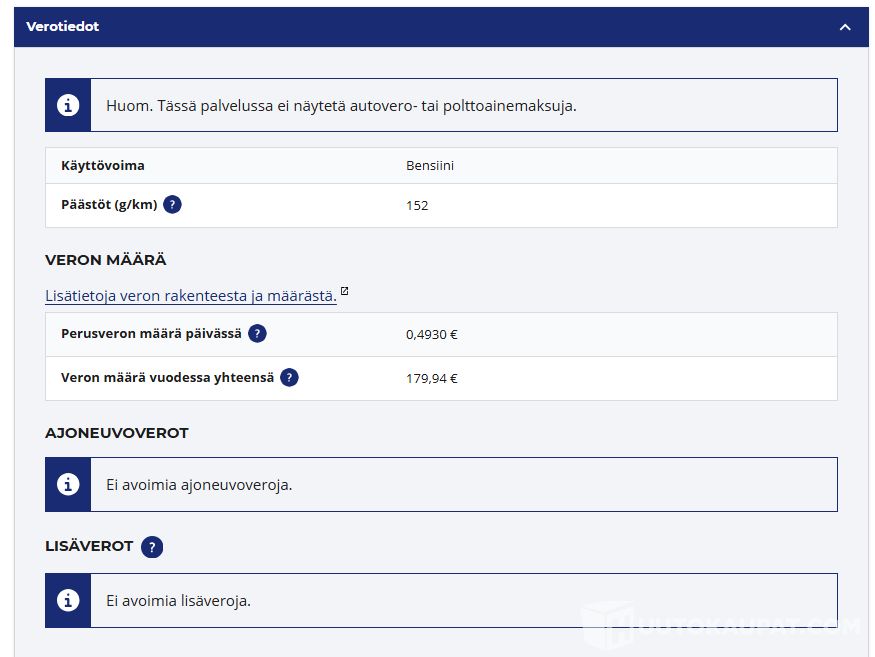Click the VERON MÄÄRÄ heading
Screen dimensions: 875x657
tap(105, 260)
